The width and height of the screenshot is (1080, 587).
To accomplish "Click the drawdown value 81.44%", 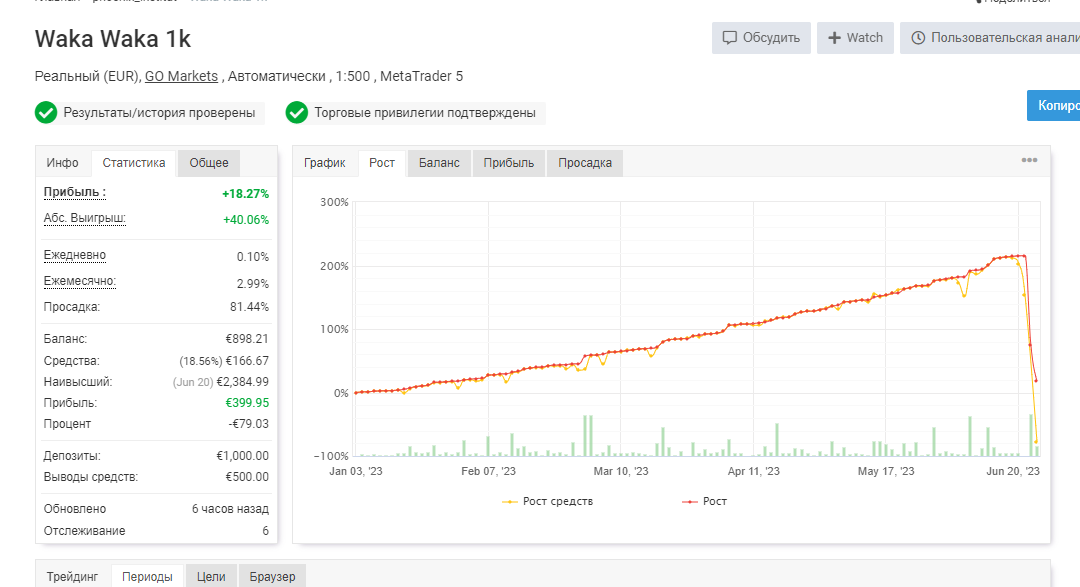I will pos(249,307).
